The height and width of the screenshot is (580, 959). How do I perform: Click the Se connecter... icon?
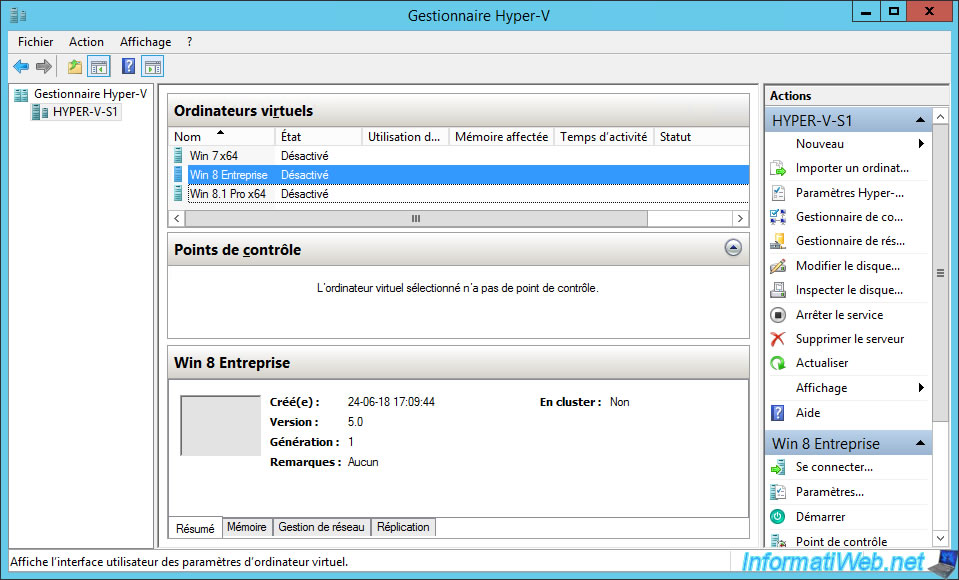click(x=777, y=467)
